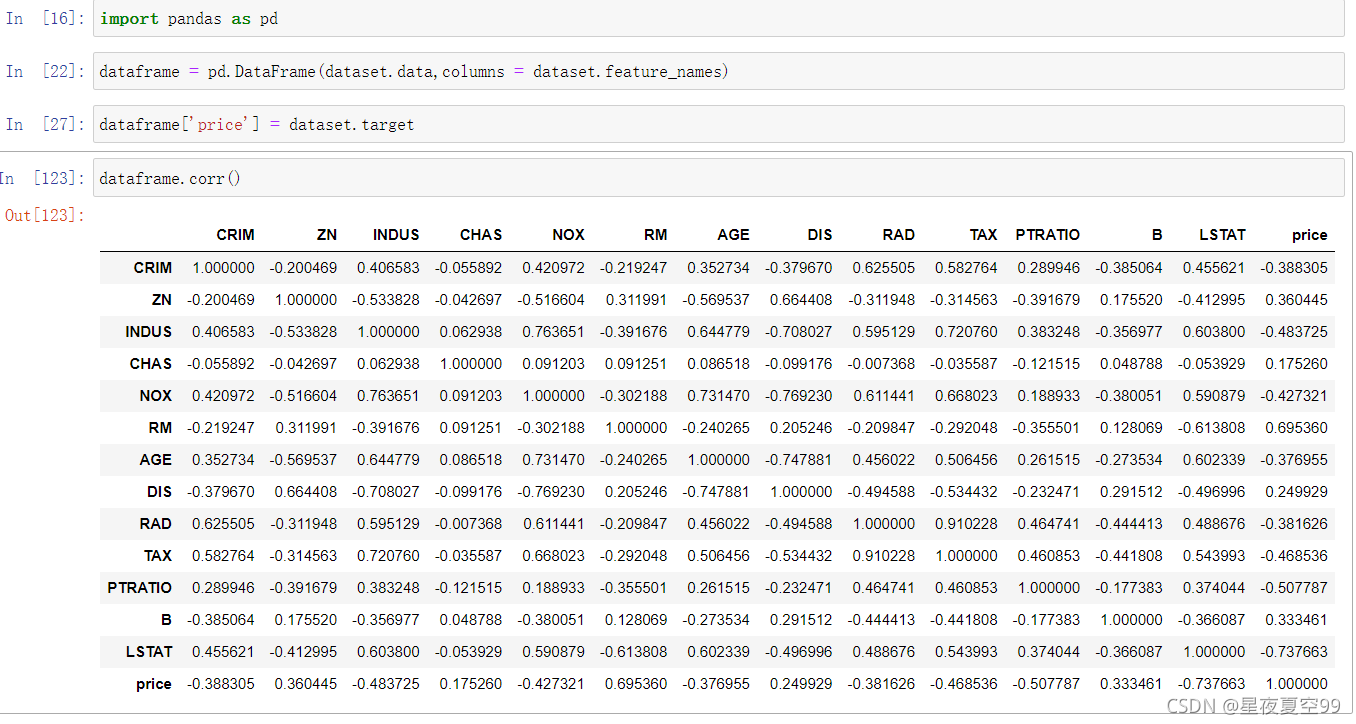
Task: Click the B row label
Action: 167,620
